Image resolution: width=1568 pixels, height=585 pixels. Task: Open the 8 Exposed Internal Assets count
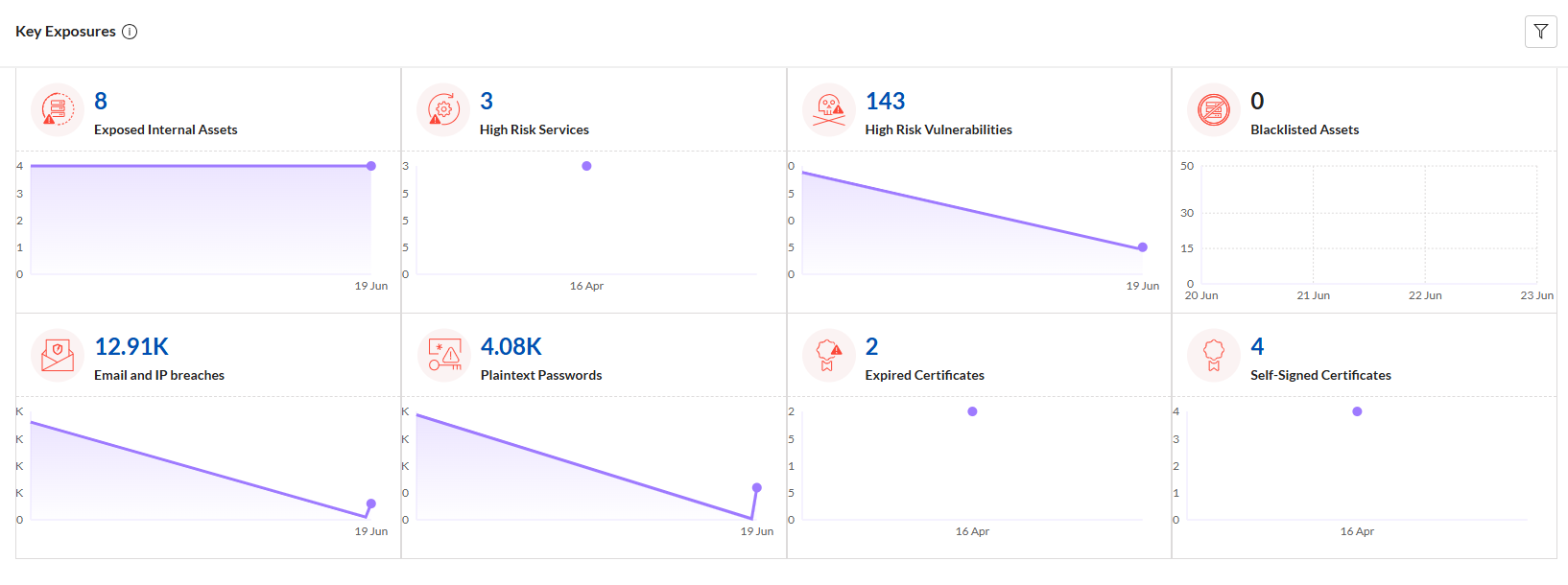[x=101, y=102]
